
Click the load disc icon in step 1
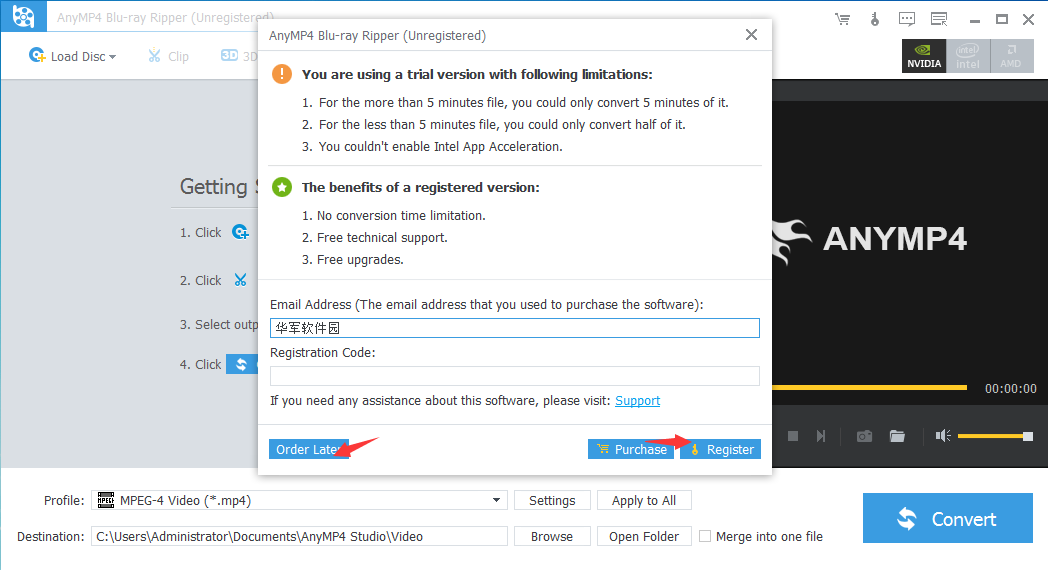coord(240,232)
